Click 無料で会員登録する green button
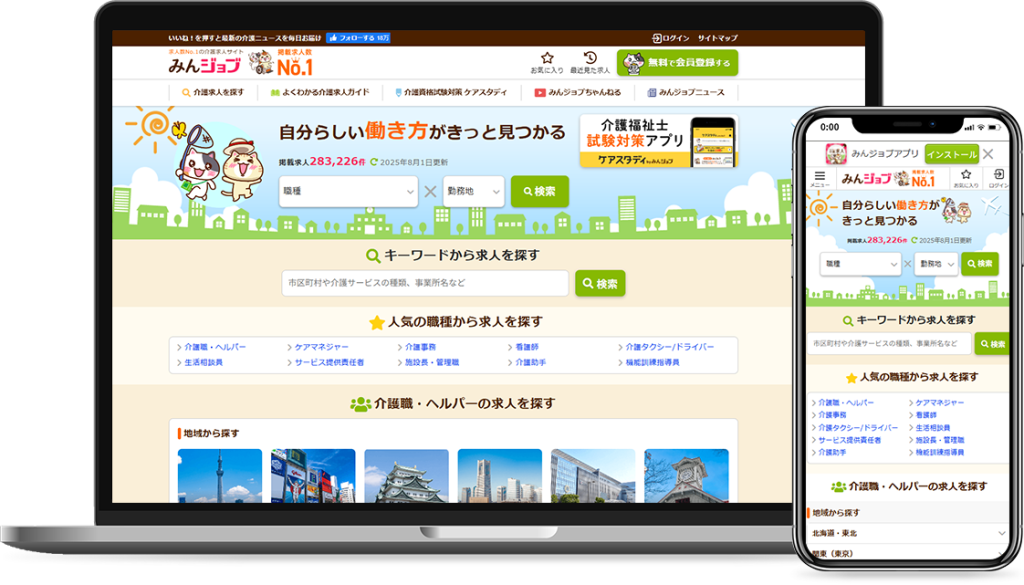The height and width of the screenshot is (585, 1024). pyautogui.click(x=677, y=63)
